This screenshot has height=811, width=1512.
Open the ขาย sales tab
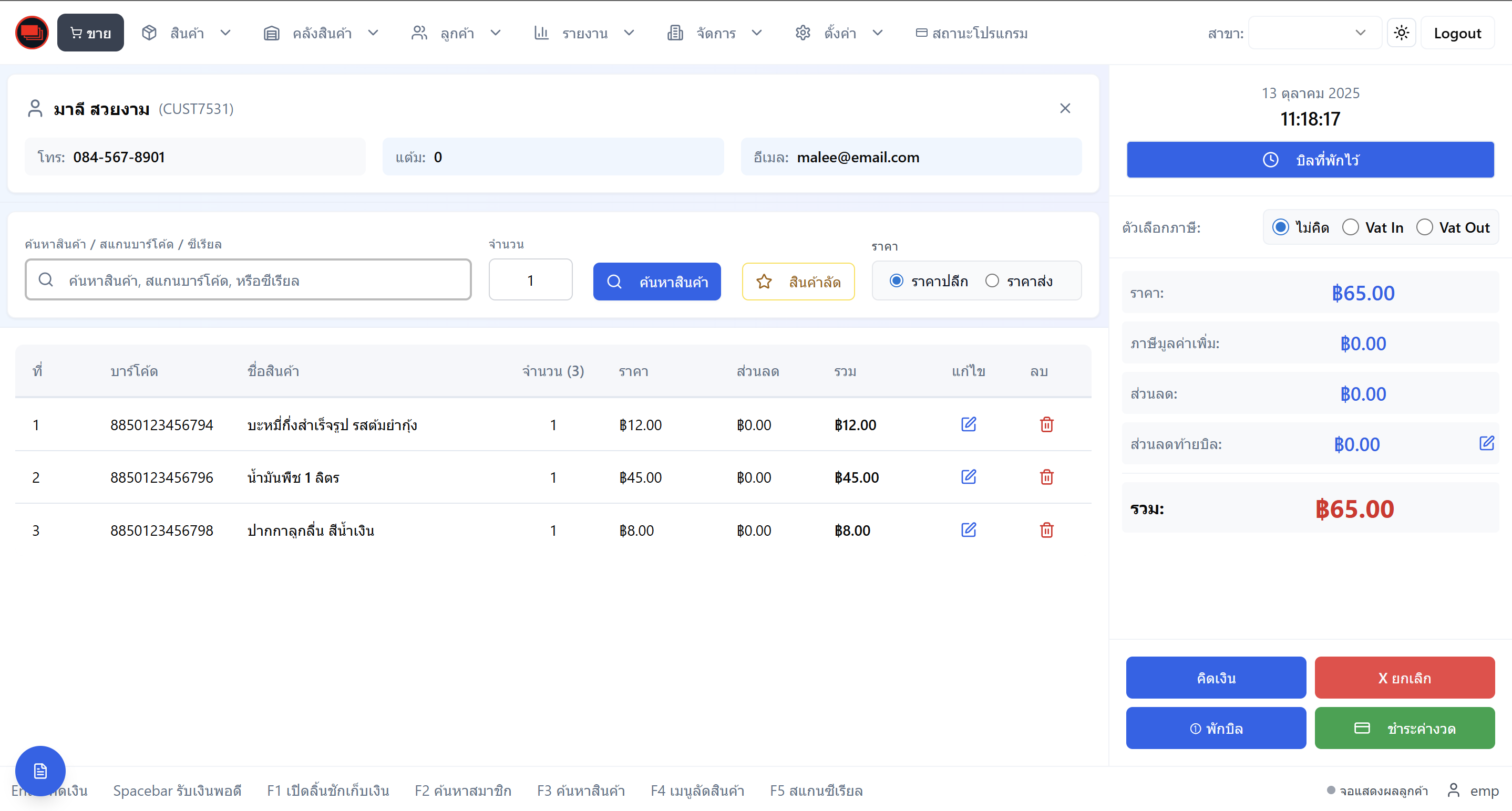[x=90, y=33]
